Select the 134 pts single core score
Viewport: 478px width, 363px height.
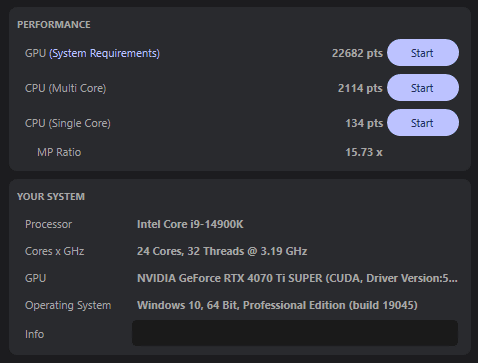point(364,123)
